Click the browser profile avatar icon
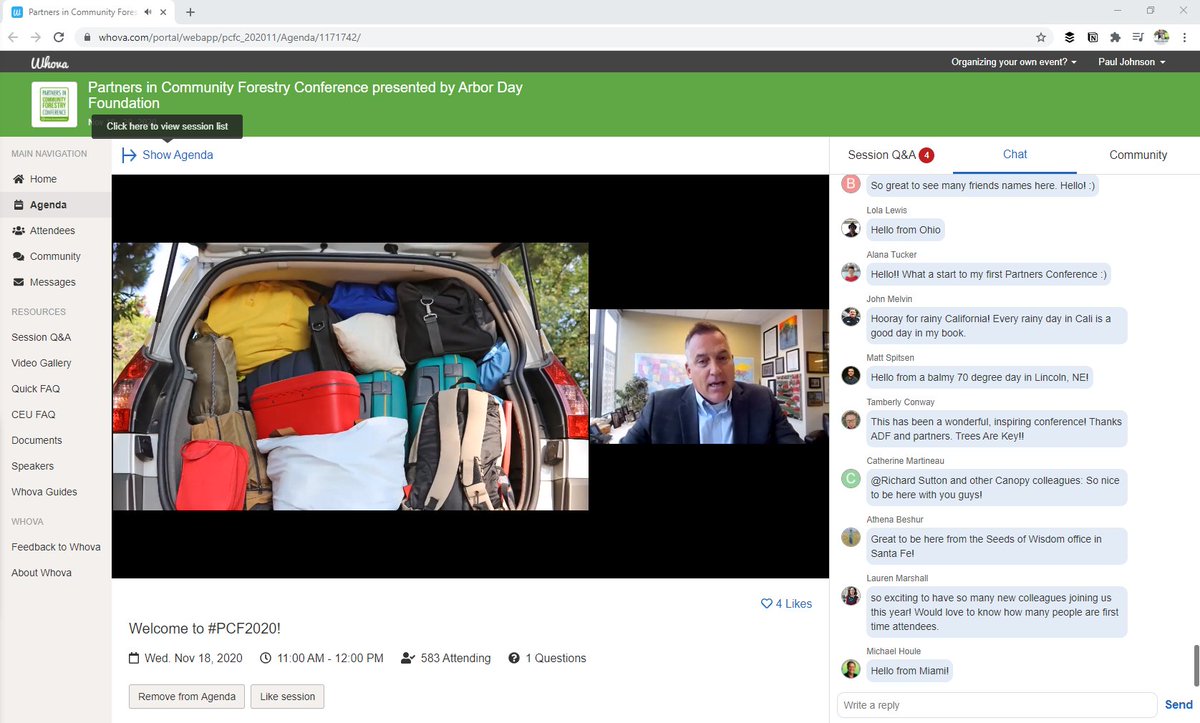 (1161, 37)
